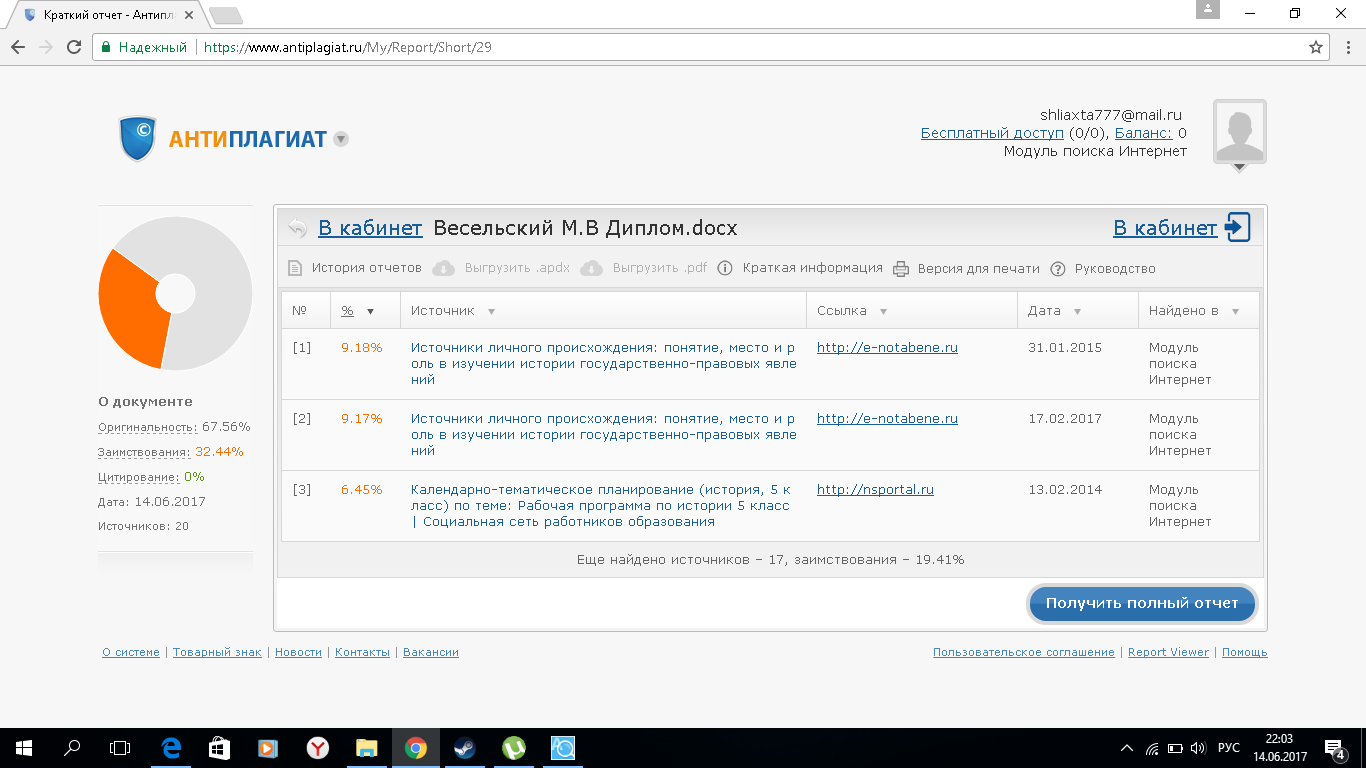Open Версия для печати print version
The height and width of the screenshot is (768, 1366).
point(978,268)
